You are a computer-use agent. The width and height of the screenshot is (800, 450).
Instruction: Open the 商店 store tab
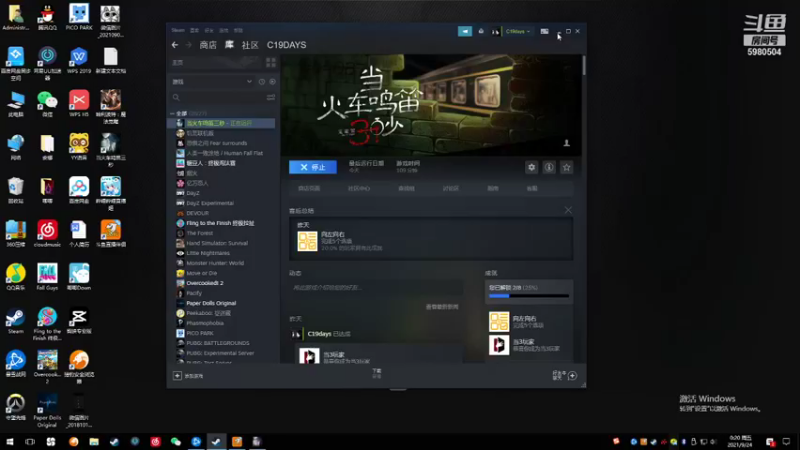coord(208,45)
